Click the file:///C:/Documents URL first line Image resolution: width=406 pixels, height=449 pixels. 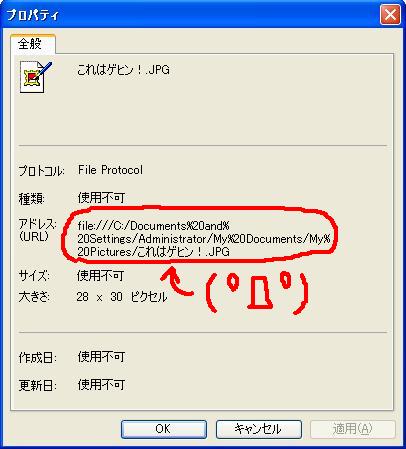tap(154, 226)
